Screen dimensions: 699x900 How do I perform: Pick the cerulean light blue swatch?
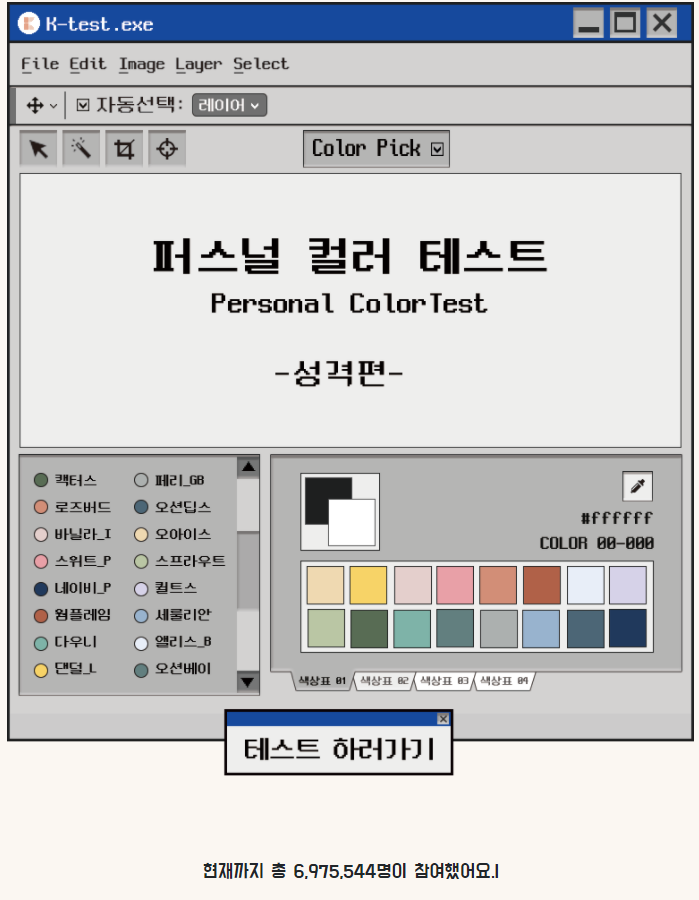[x=542, y=629]
